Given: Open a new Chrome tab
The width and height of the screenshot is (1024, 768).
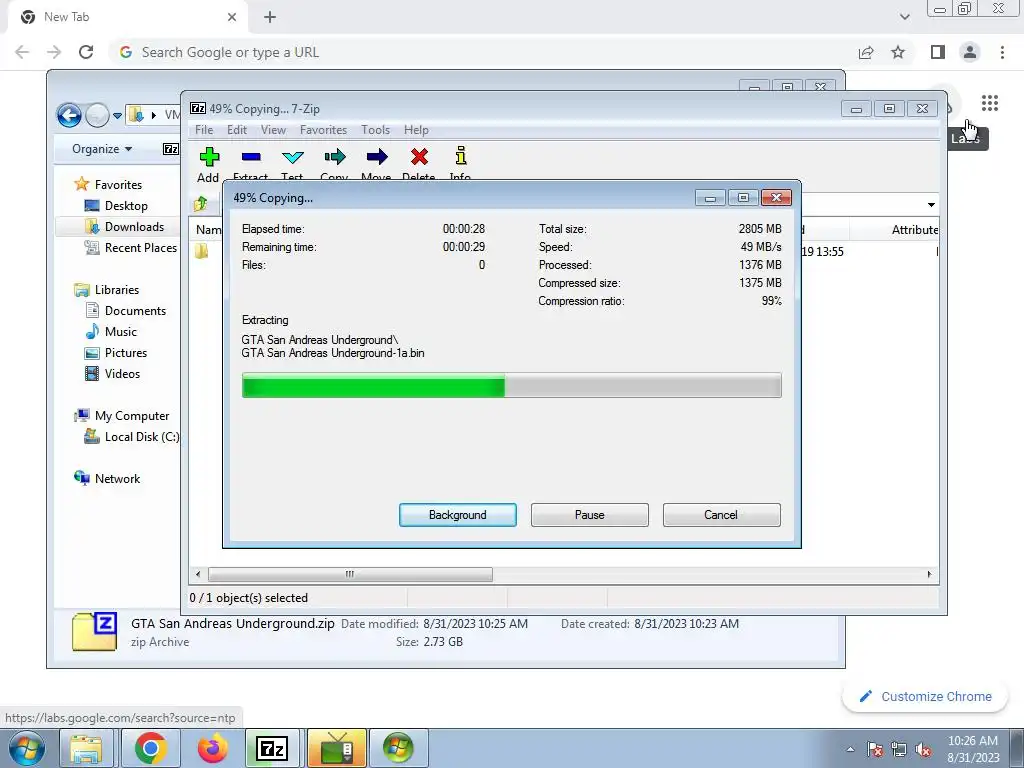Looking at the screenshot, I should pyautogui.click(x=270, y=17).
